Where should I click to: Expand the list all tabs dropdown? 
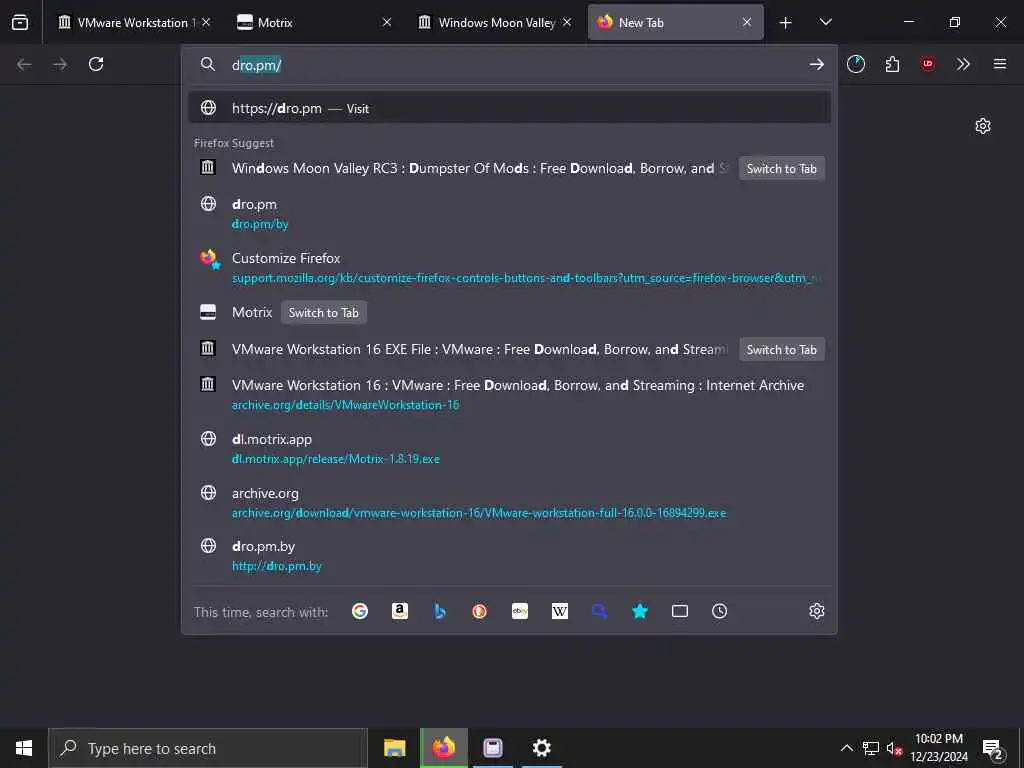pyautogui.click(x=825, y=22)
